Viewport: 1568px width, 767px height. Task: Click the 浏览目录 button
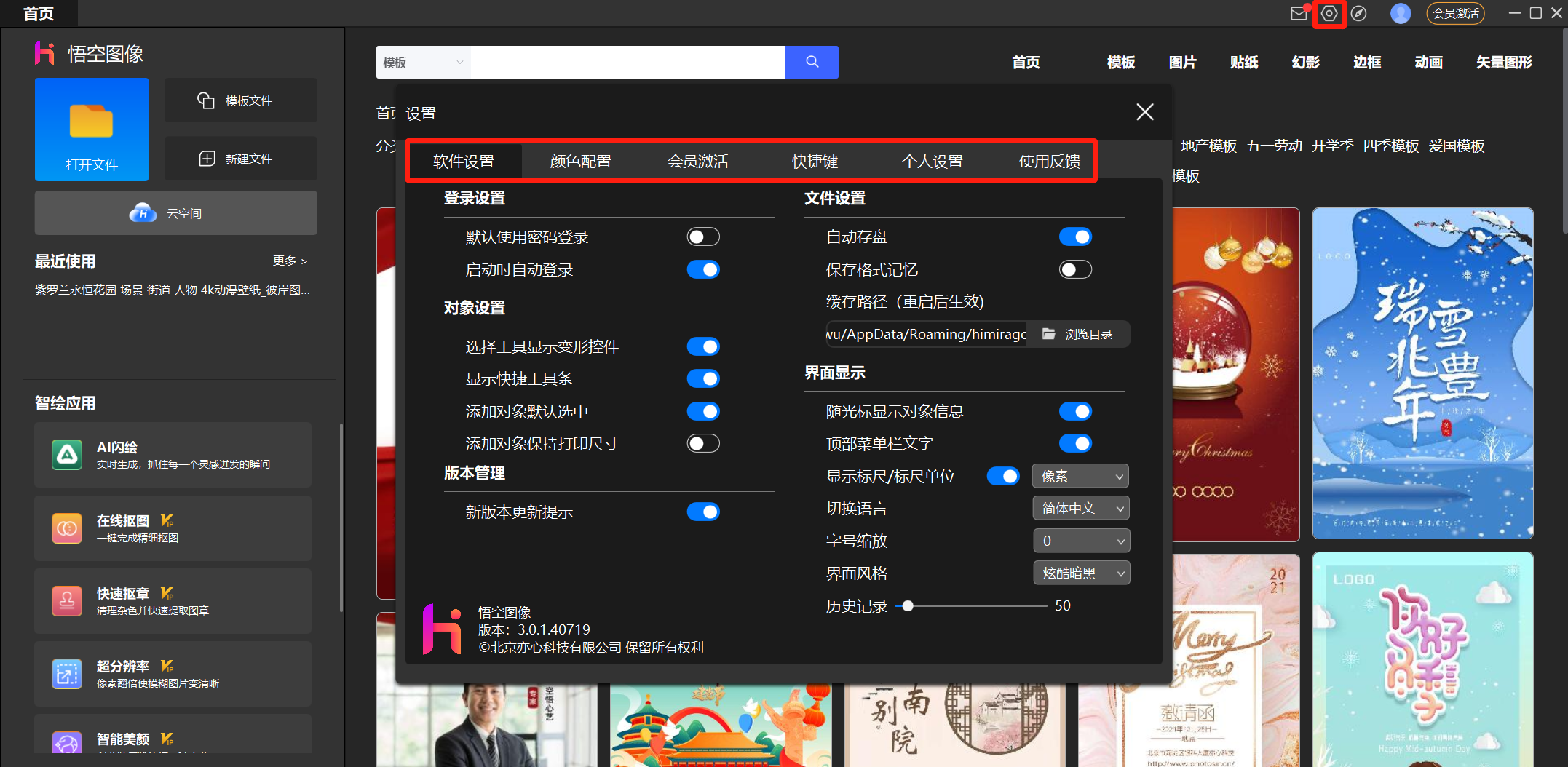(x=1078, y=334)
